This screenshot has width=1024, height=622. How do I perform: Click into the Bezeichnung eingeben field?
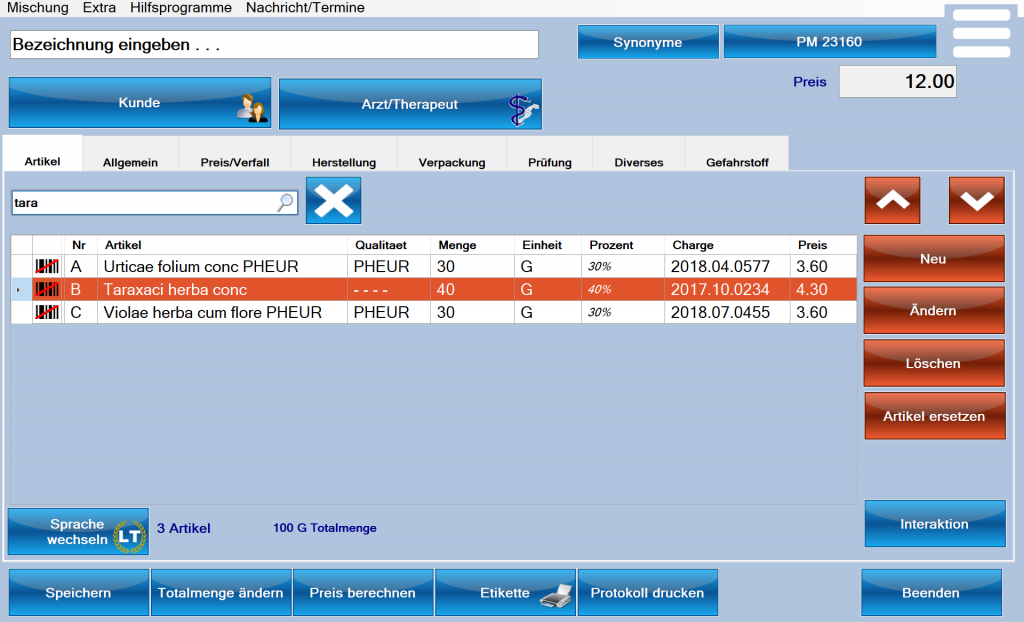[x=274, y=45]
